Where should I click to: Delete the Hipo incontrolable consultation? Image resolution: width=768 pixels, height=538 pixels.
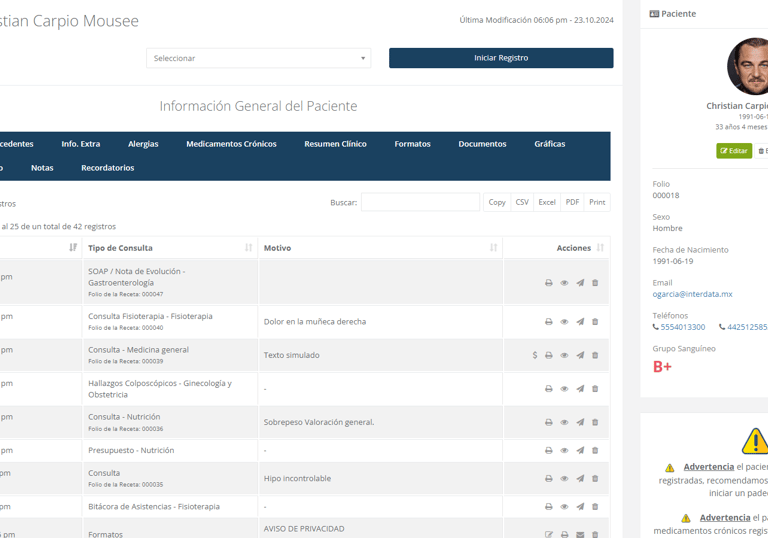595,479
